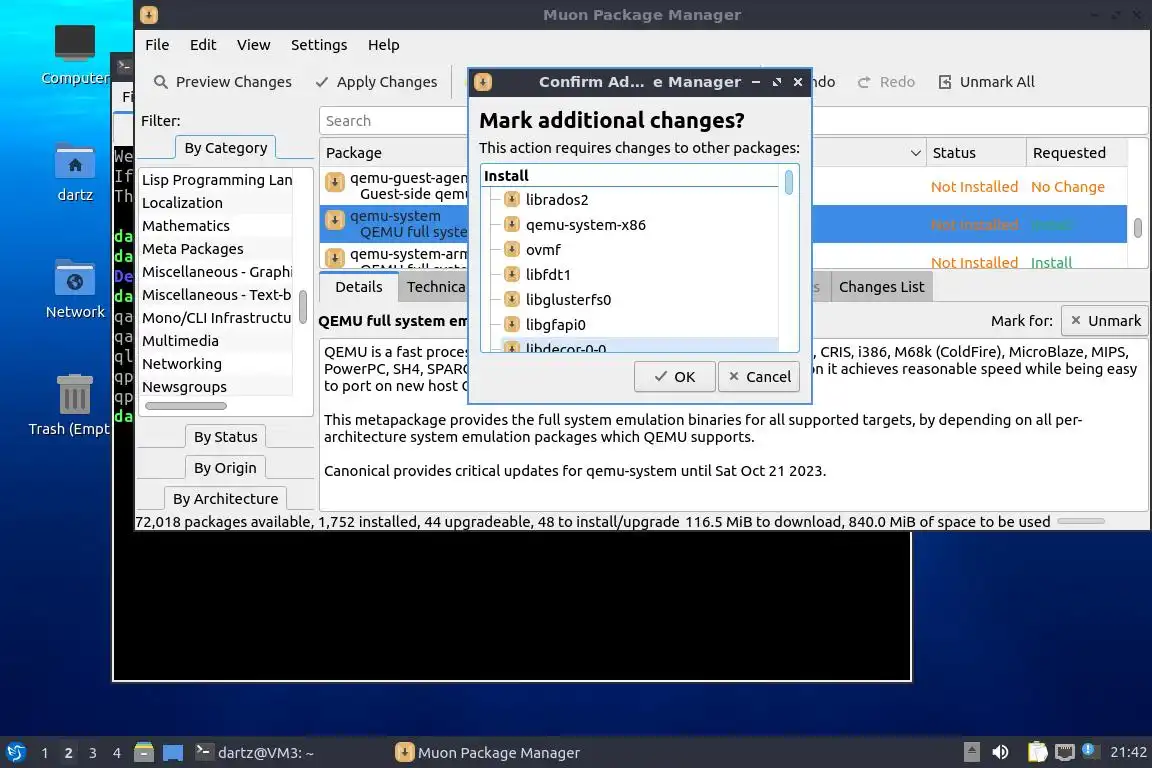Click the libfdt1 package icon
Image resolution: width=1152 pixels, height=768 pixels.
tap(512, 274)
